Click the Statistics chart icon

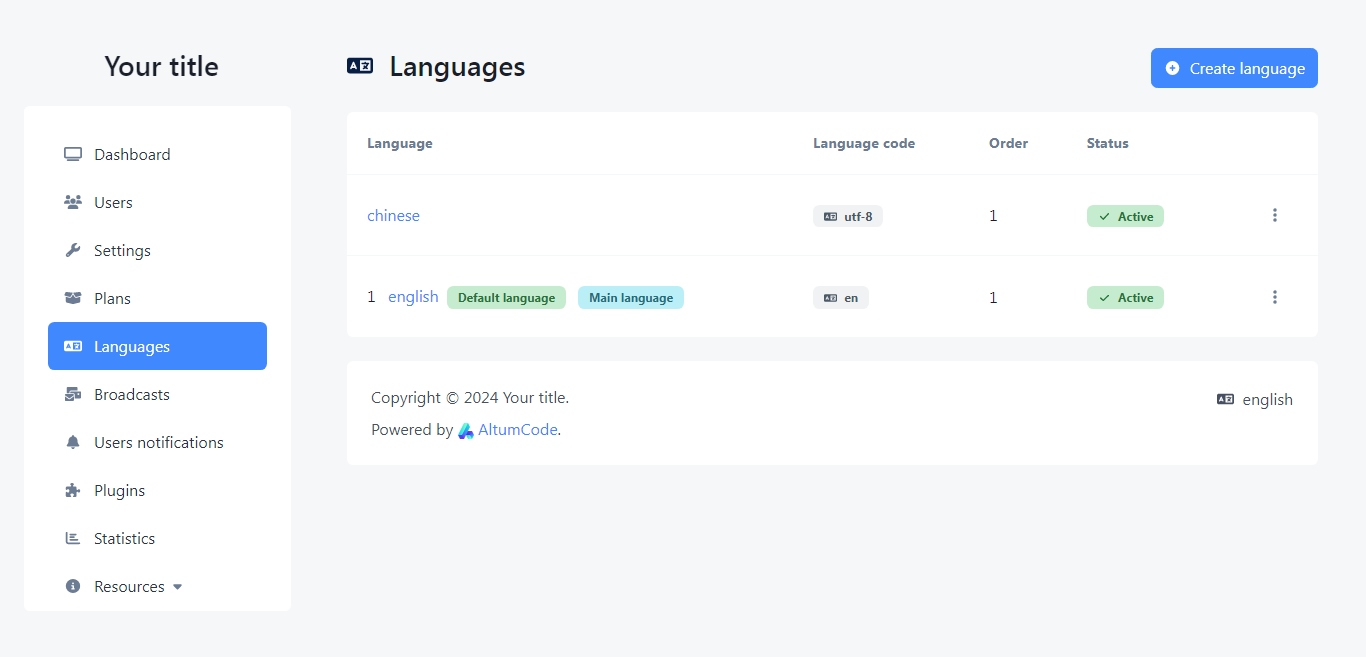click(x=72, y=538)
